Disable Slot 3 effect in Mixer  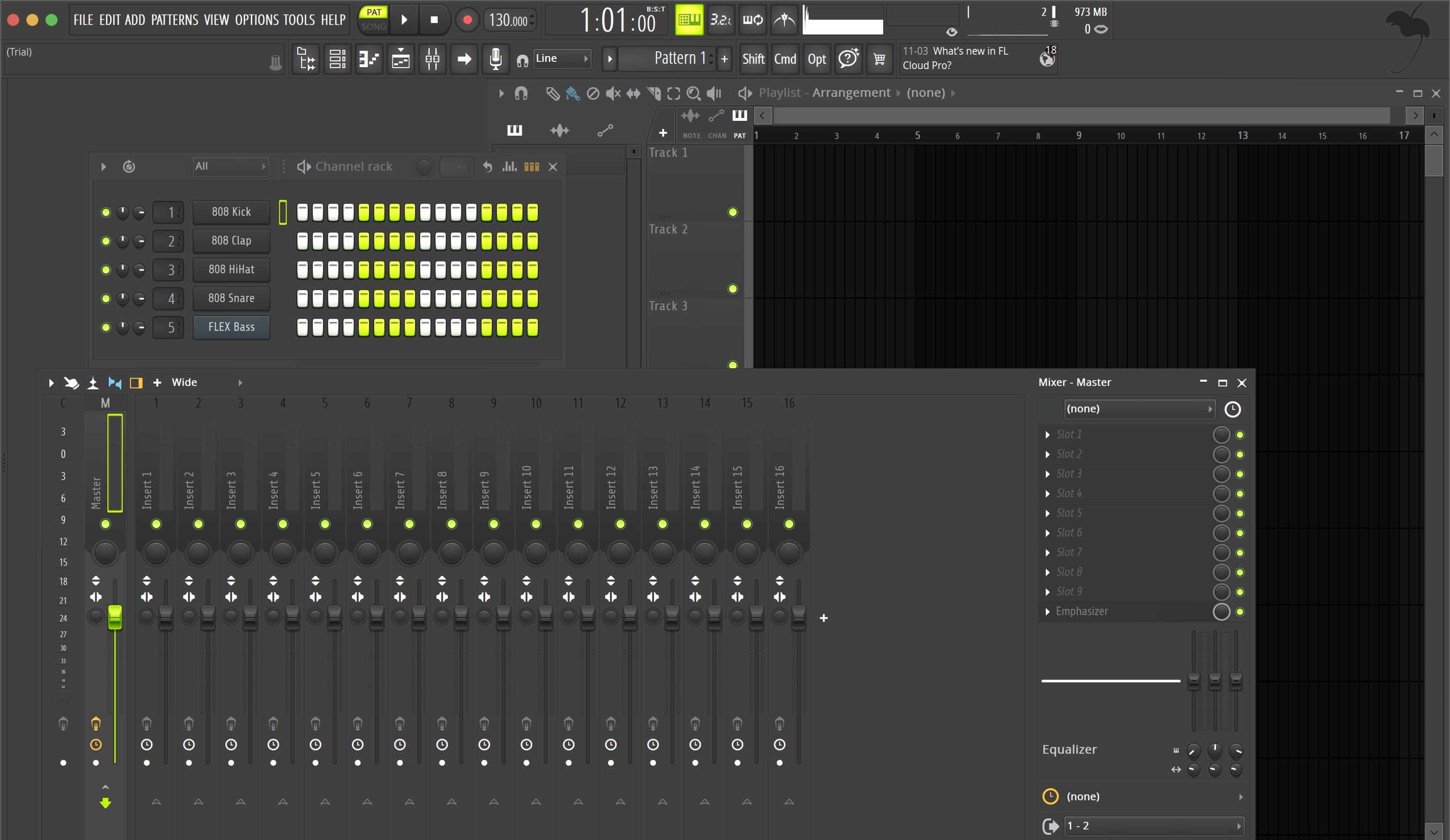[1240, 474]
